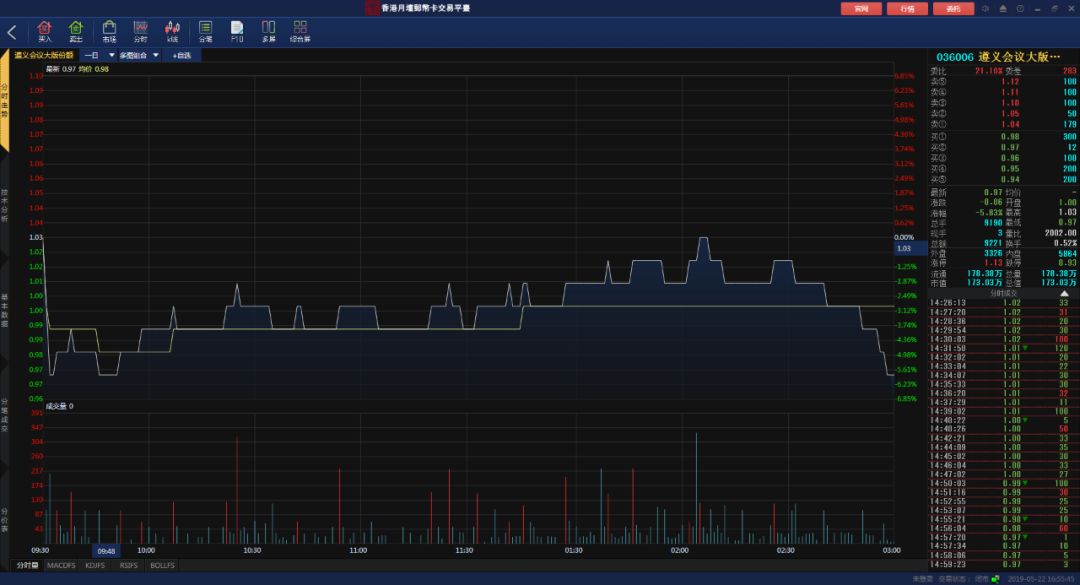Select the 分笔成交 left sidebar tab

pyautogui.click(x=4, y=415)
